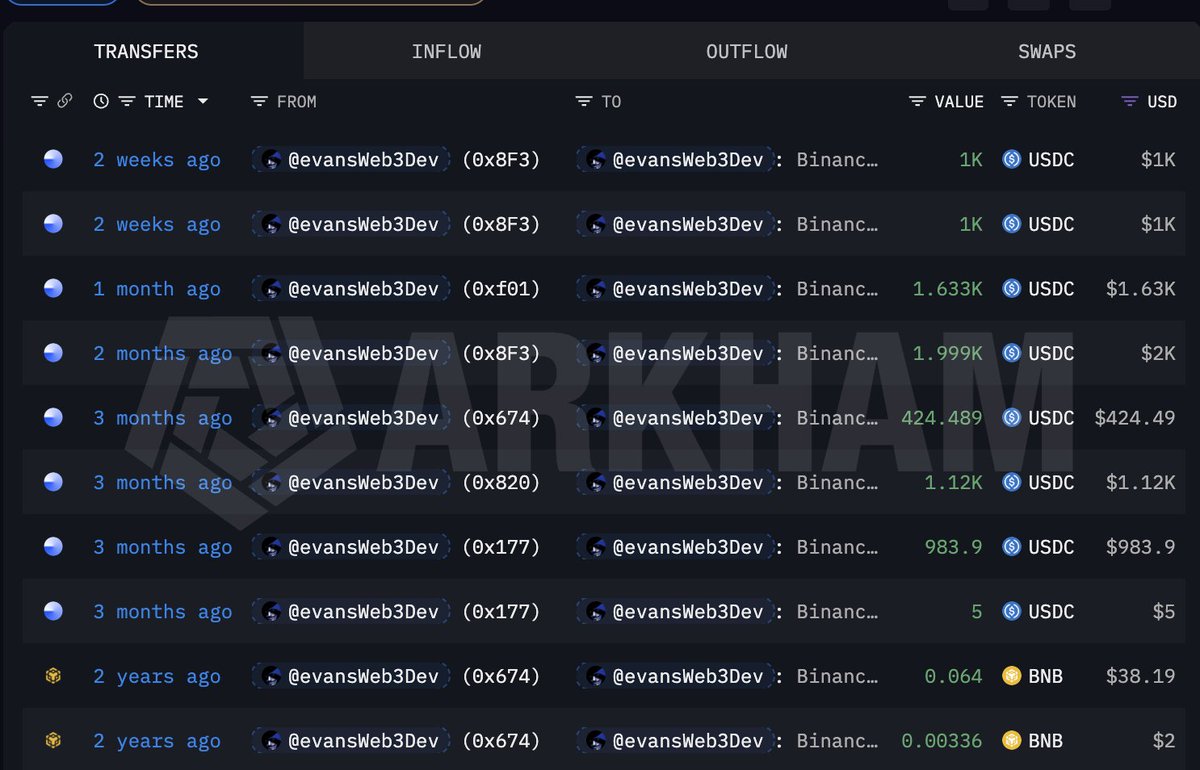Click the value 1.633K

click(948, 288)
